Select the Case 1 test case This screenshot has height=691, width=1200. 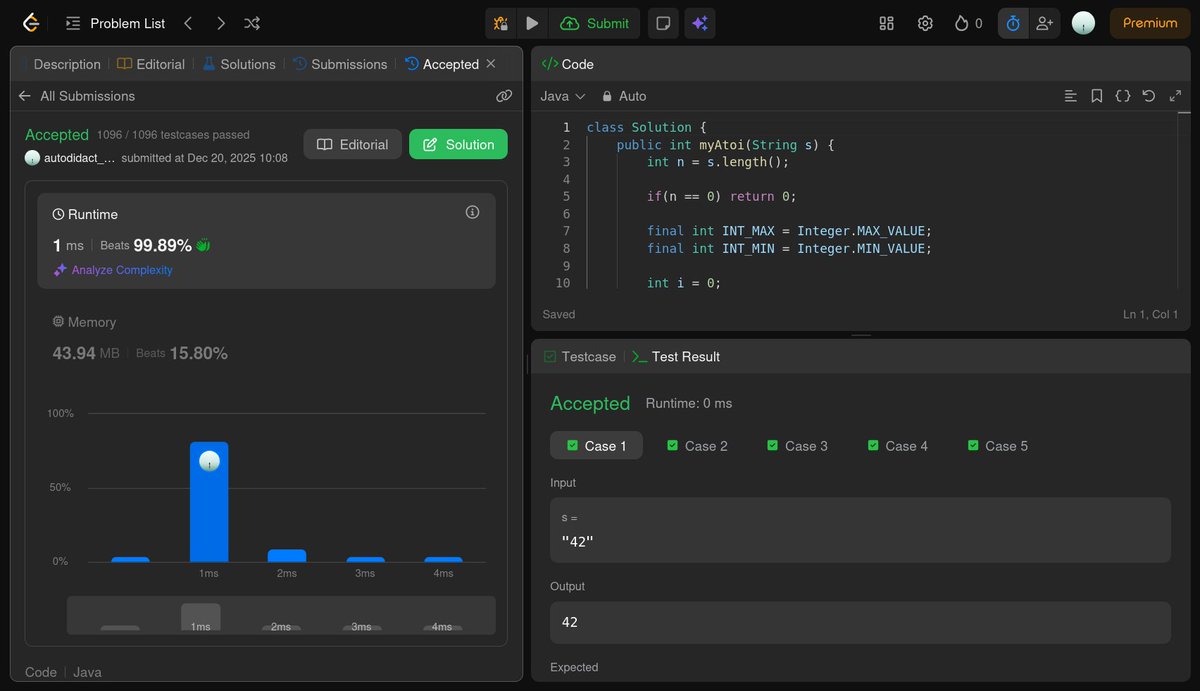pos(596,446)
